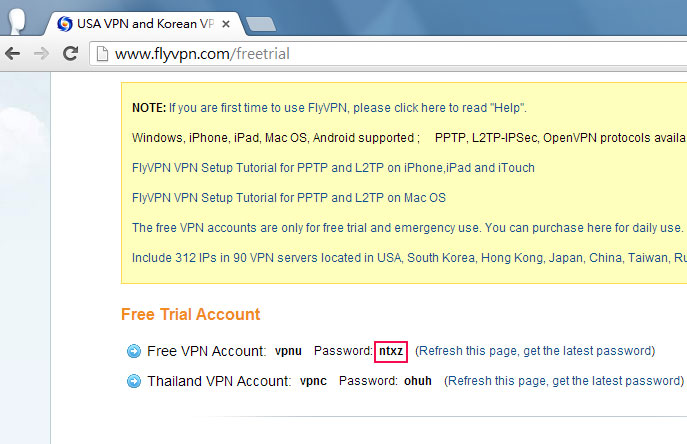
Task: Open the Mac OS PPTP and L2TP tutorial
Action: (x=289, y=198)
